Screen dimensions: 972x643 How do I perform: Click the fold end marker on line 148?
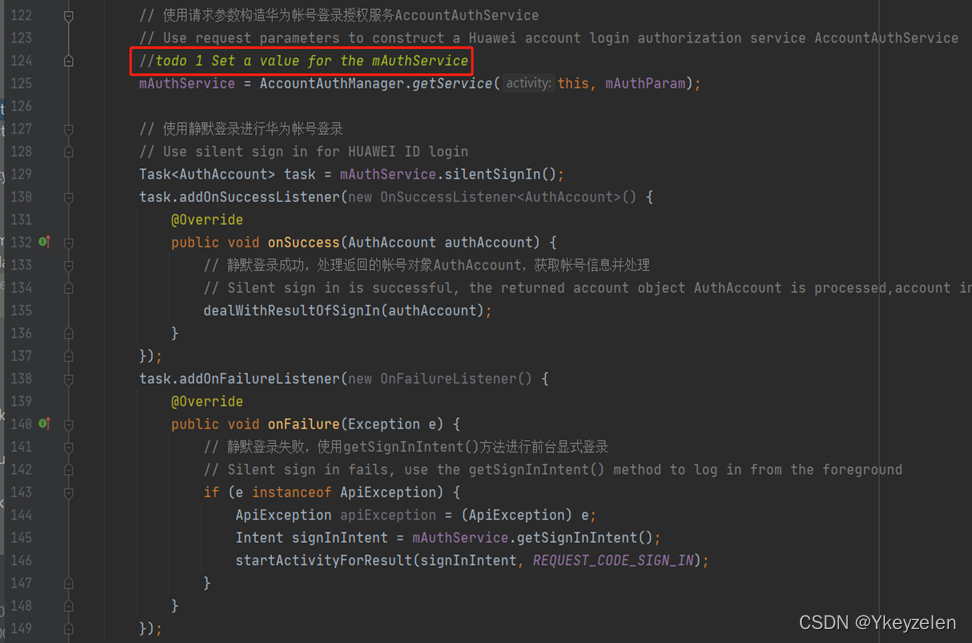pyautogui.click(x=69, y=606)
